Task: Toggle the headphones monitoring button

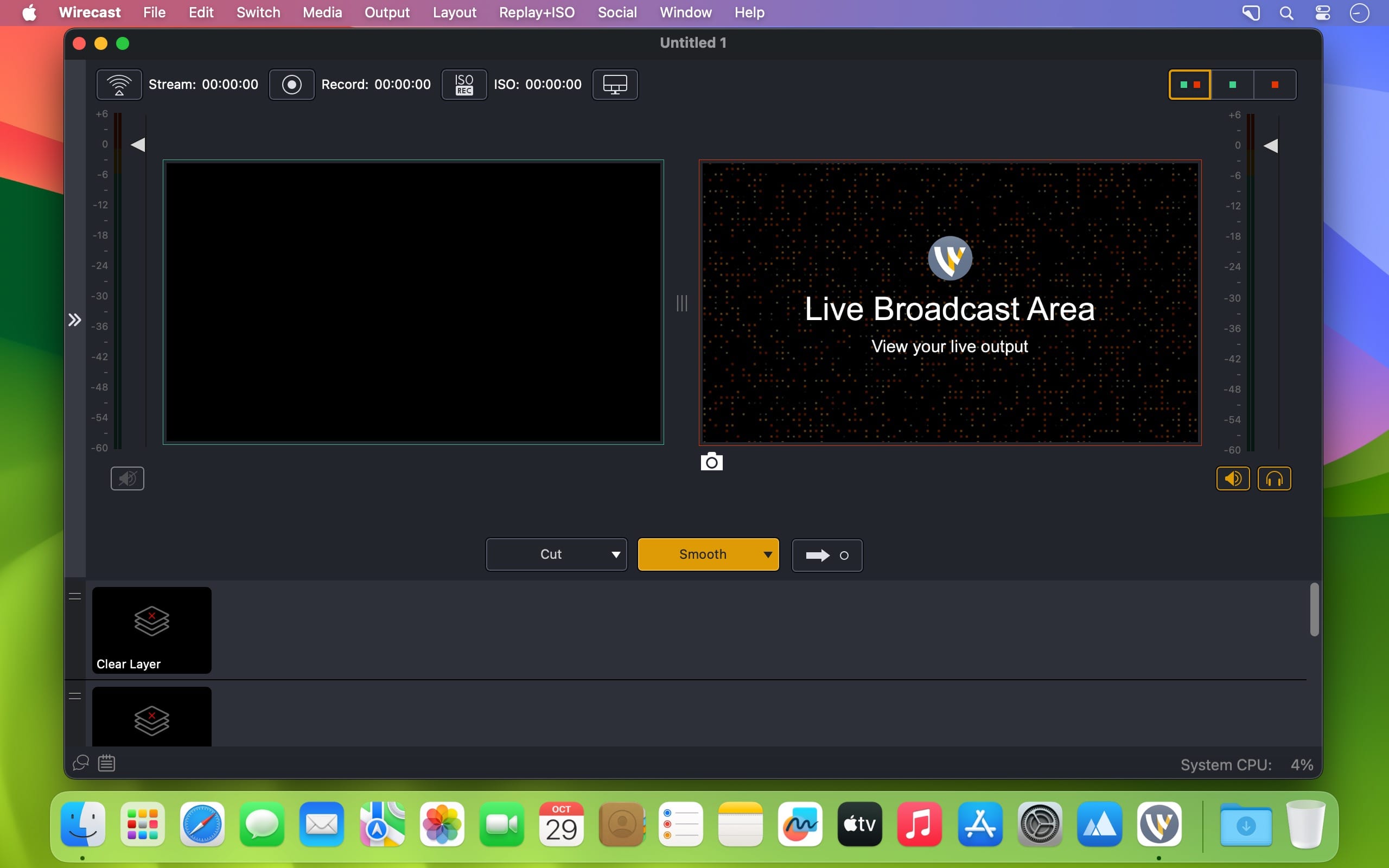Action: tap(1273, 478)
